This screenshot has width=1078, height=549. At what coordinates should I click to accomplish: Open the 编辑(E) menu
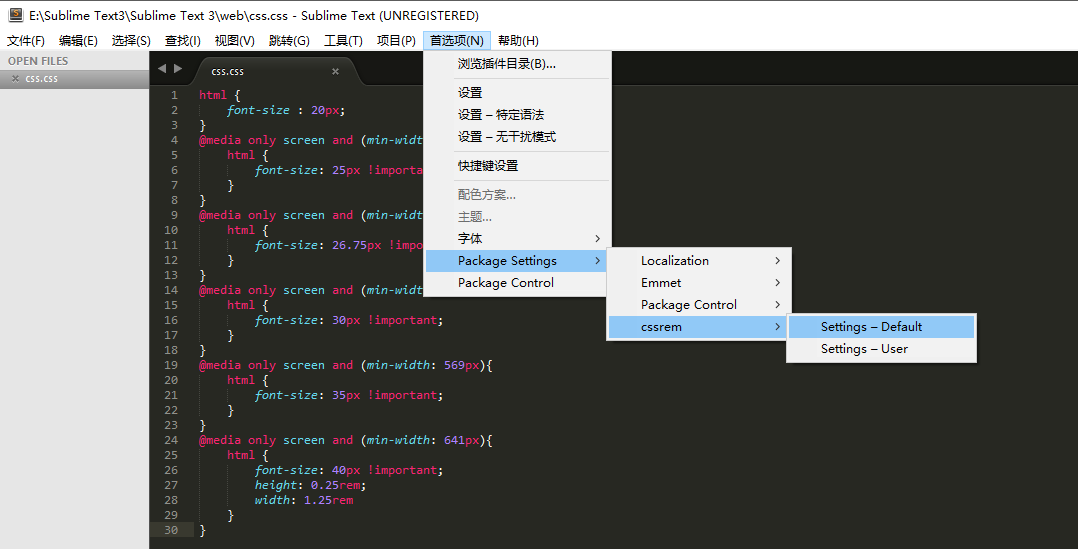tap(78, 41)
